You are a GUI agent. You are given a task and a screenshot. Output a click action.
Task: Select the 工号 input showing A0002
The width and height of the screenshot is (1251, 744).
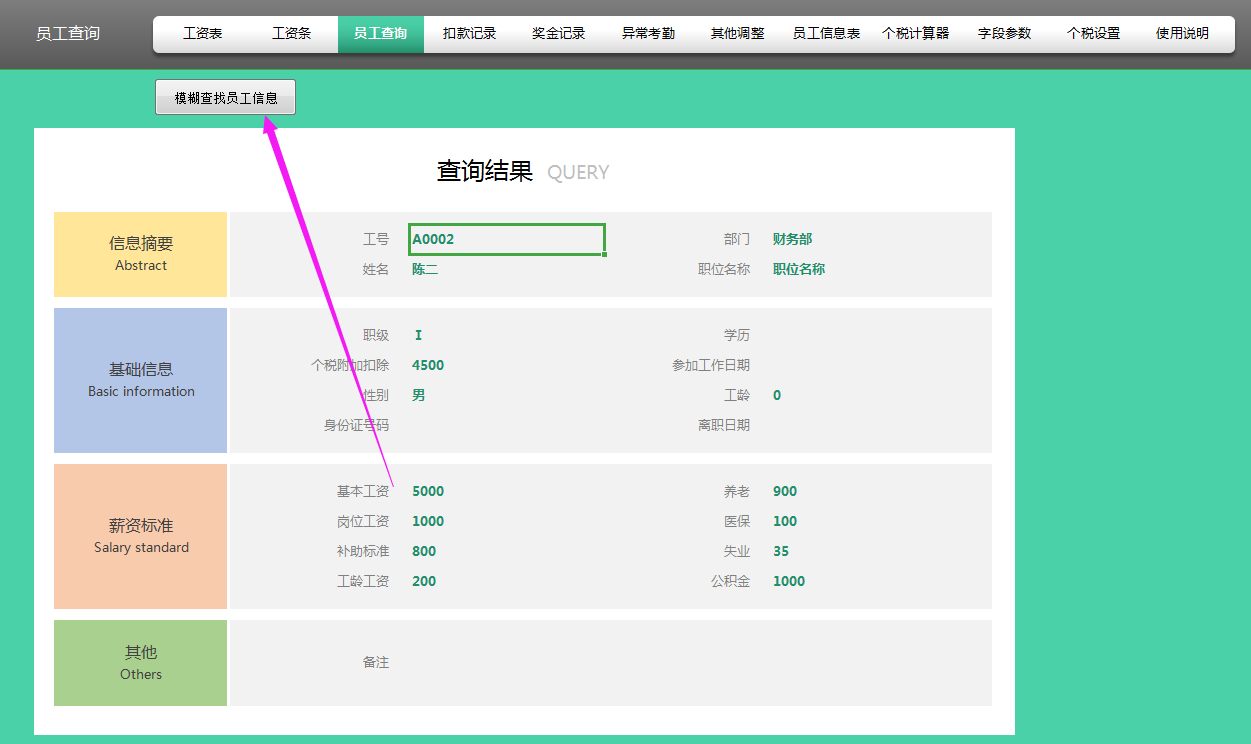pos(506,238)
